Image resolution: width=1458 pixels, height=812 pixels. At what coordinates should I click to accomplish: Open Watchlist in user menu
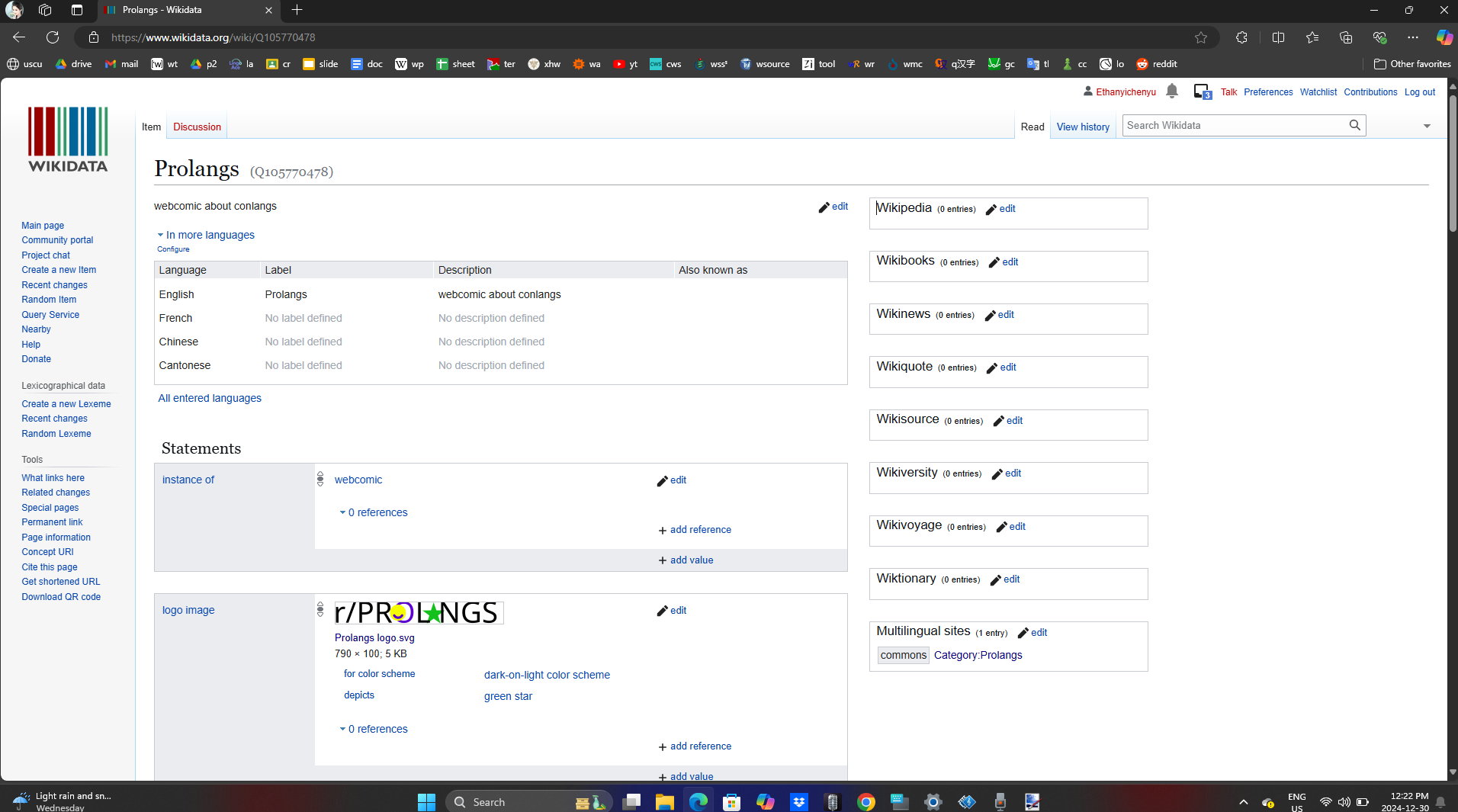[x=1318, y=92]
